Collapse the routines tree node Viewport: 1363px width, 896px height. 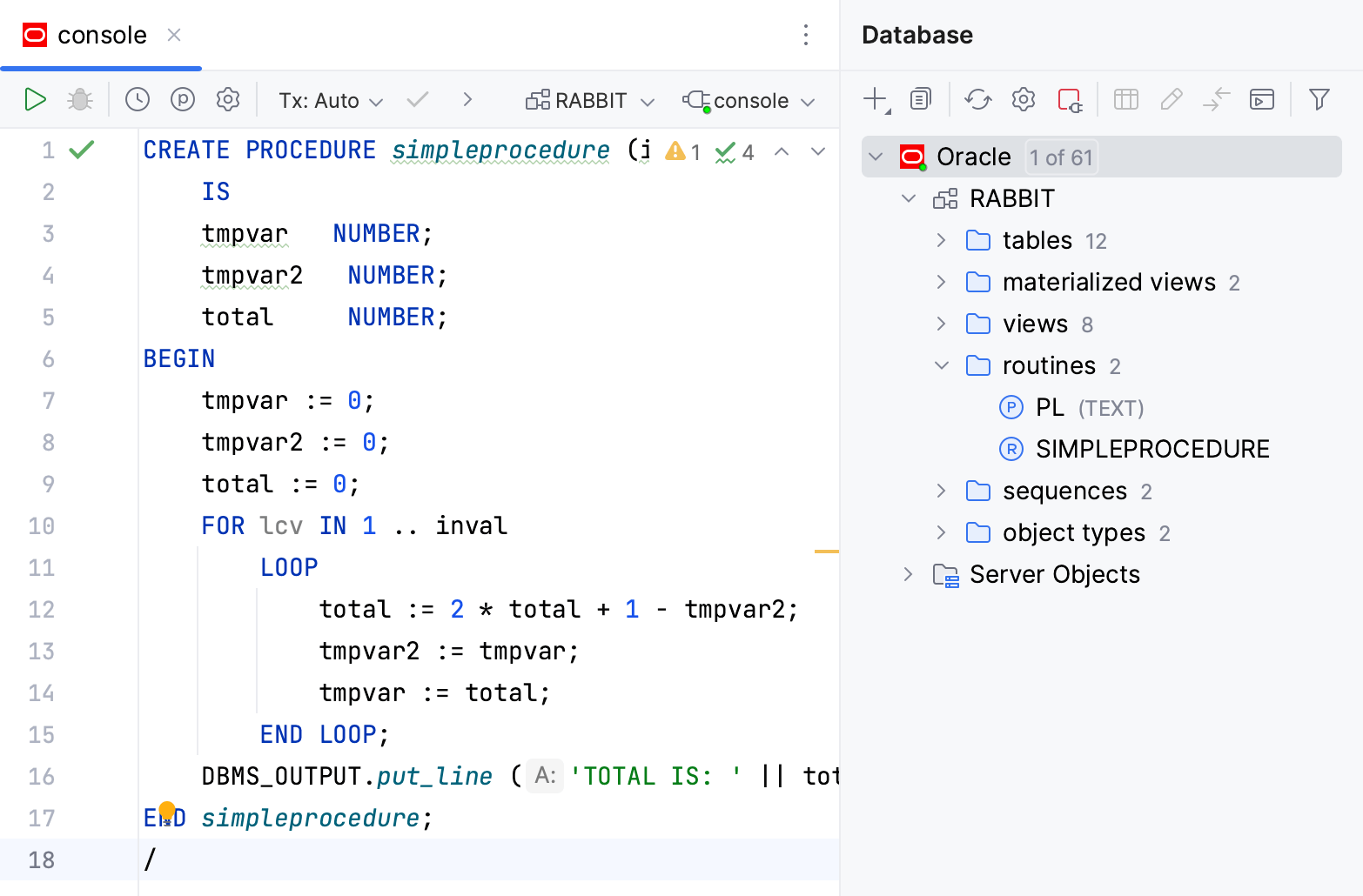[941, 365]
